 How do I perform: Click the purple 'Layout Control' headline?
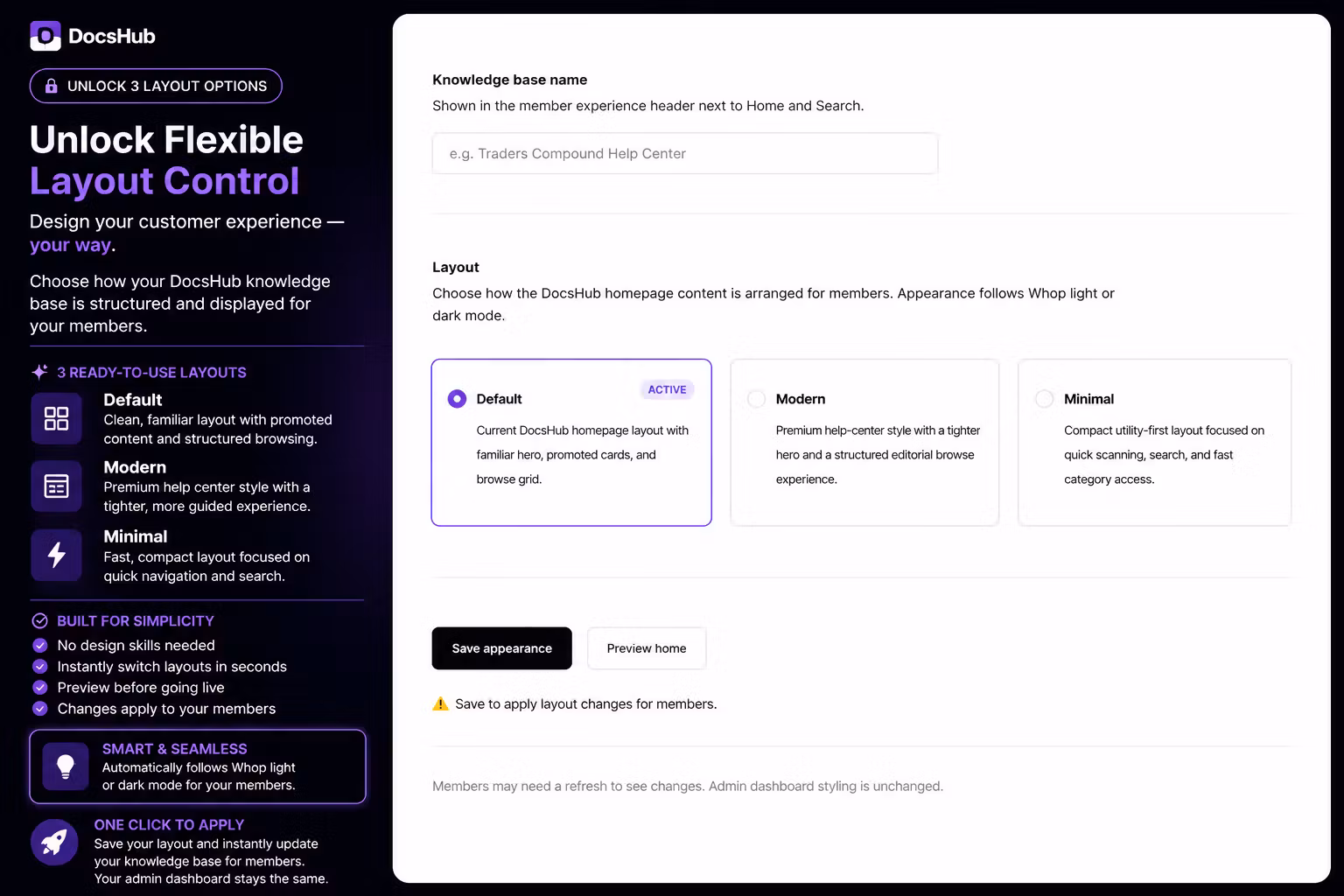[164, 181]
